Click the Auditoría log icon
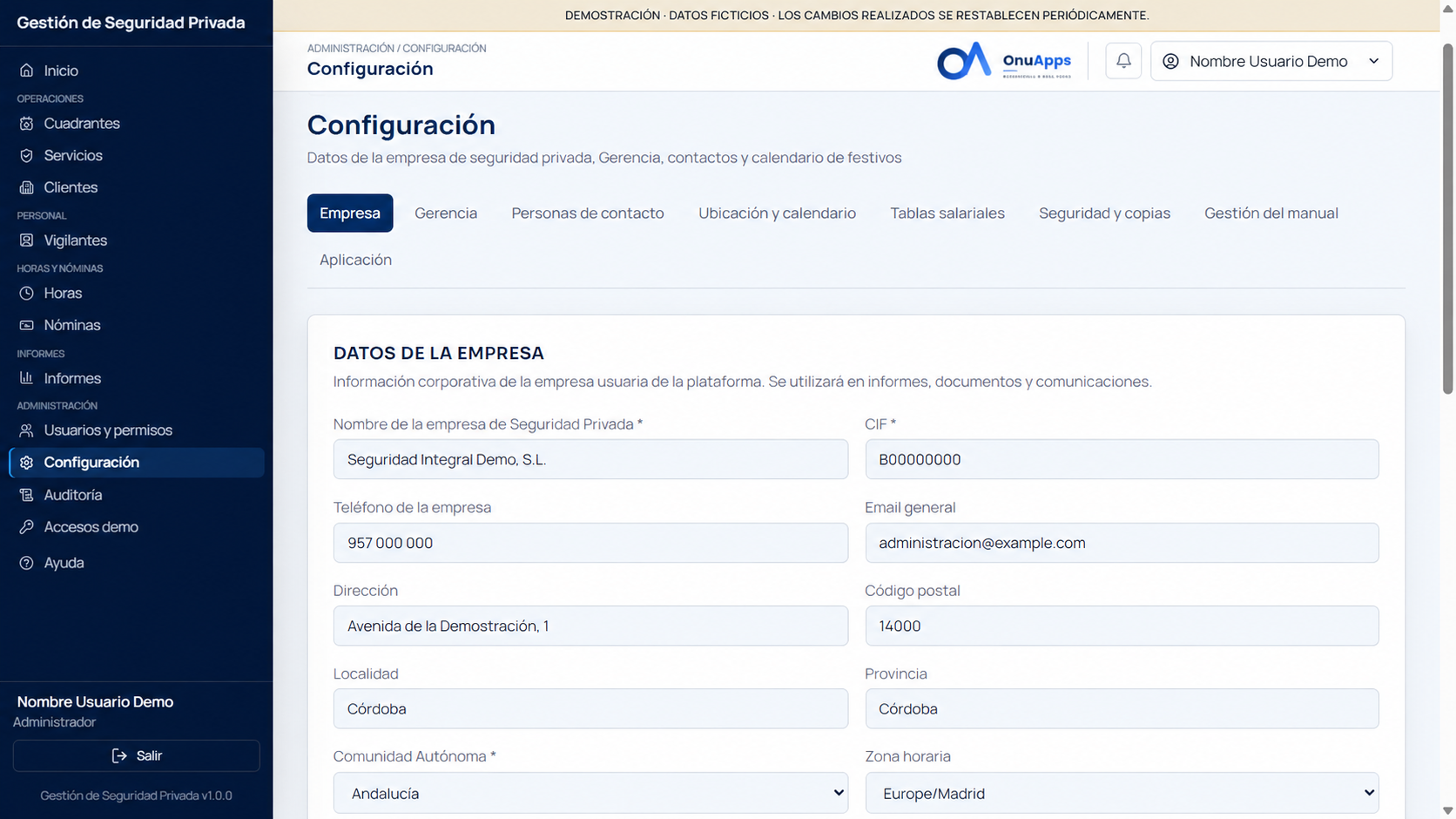This screenshot has width=1456, height=819. 27,495
